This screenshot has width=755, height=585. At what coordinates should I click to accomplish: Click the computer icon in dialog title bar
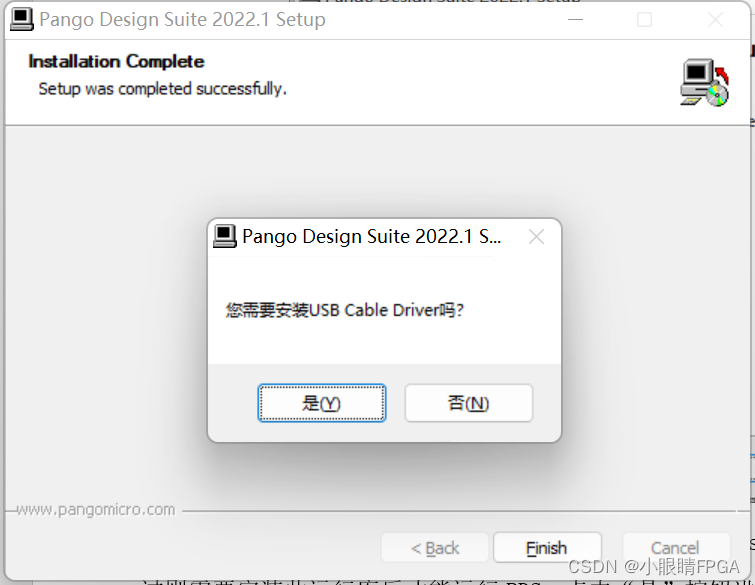tap(224, 236)
